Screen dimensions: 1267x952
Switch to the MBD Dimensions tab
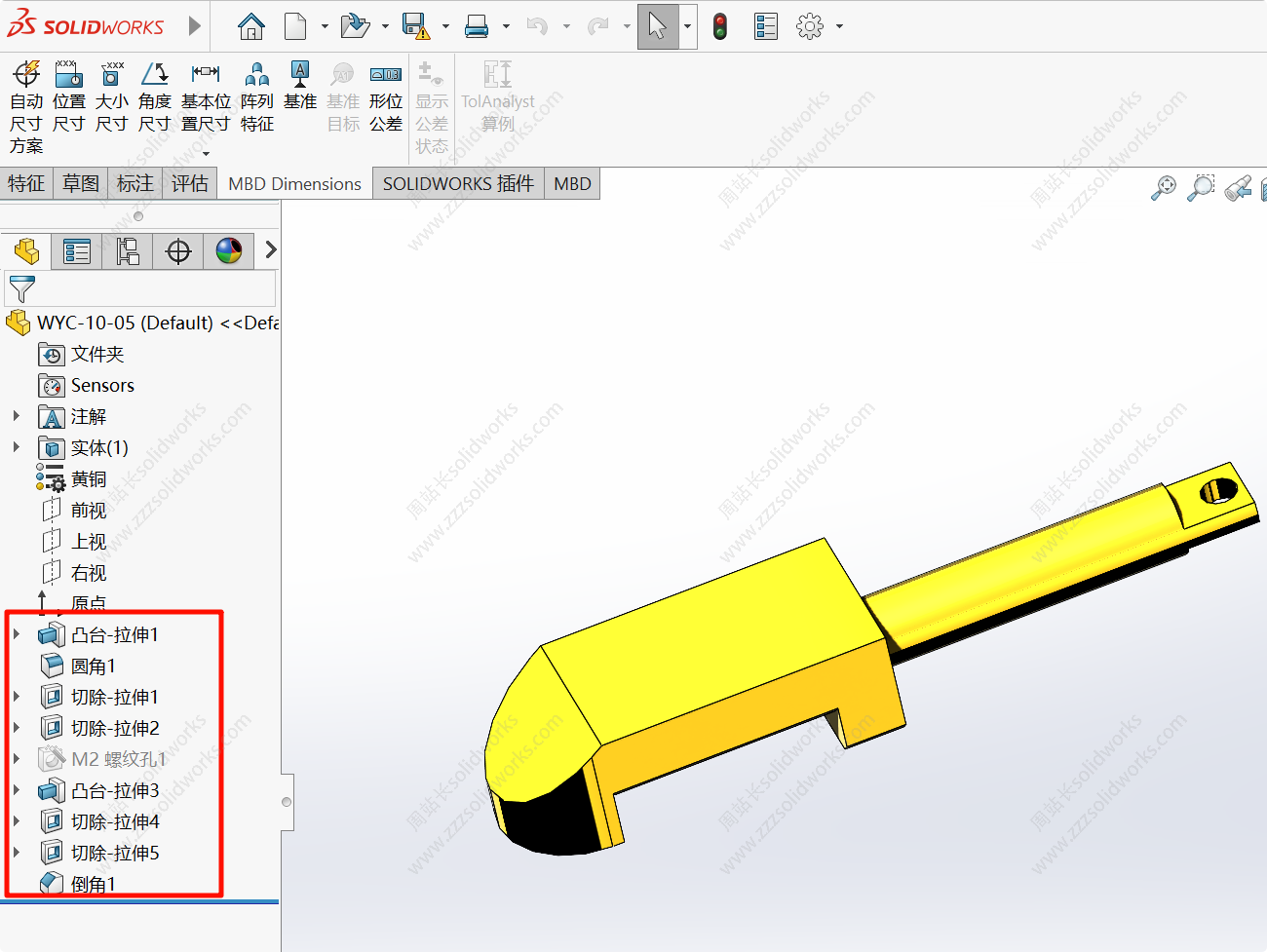coord(294,184)
